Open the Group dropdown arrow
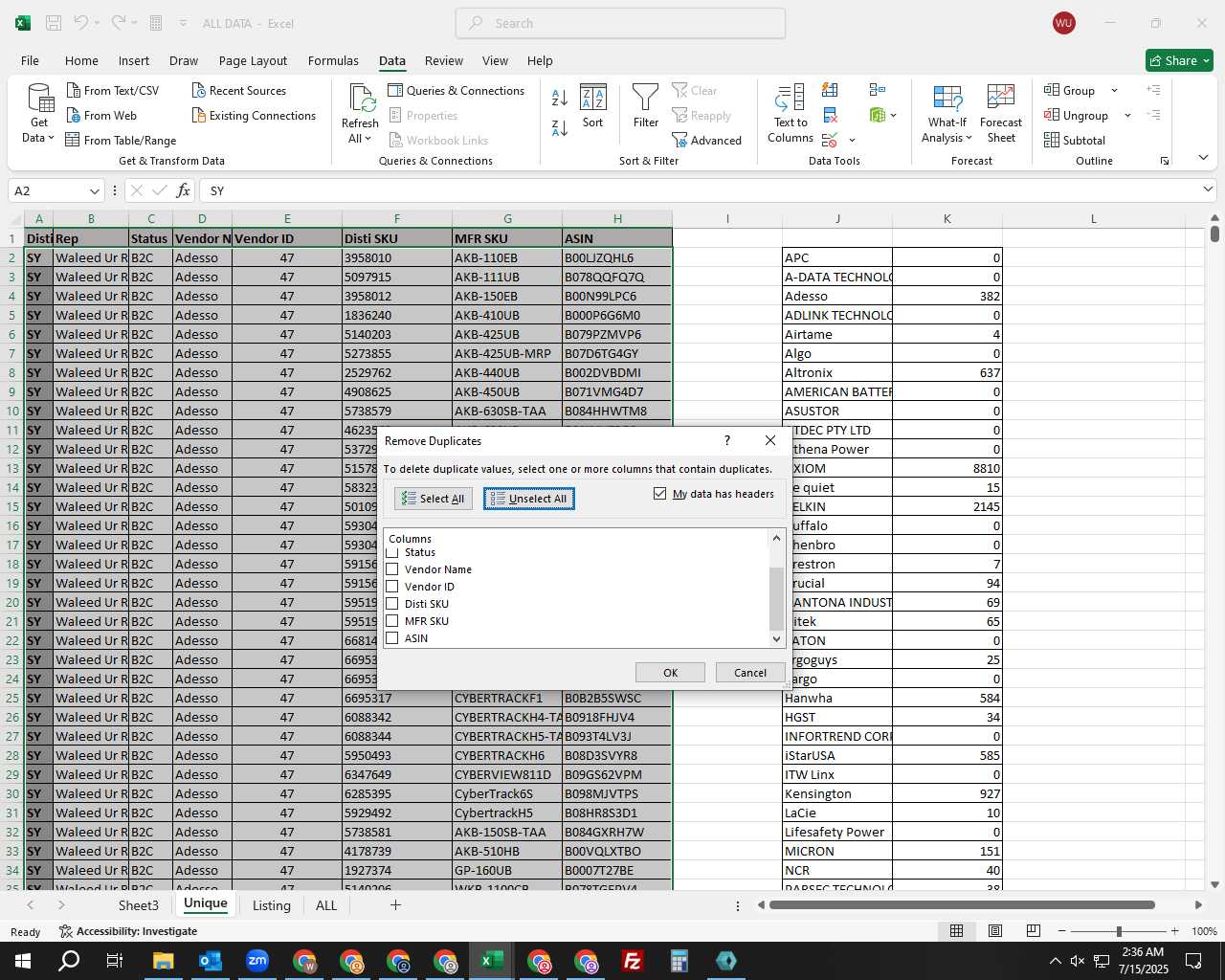The height and width of the screenshot is (980, 1225). click(1114, 90)
